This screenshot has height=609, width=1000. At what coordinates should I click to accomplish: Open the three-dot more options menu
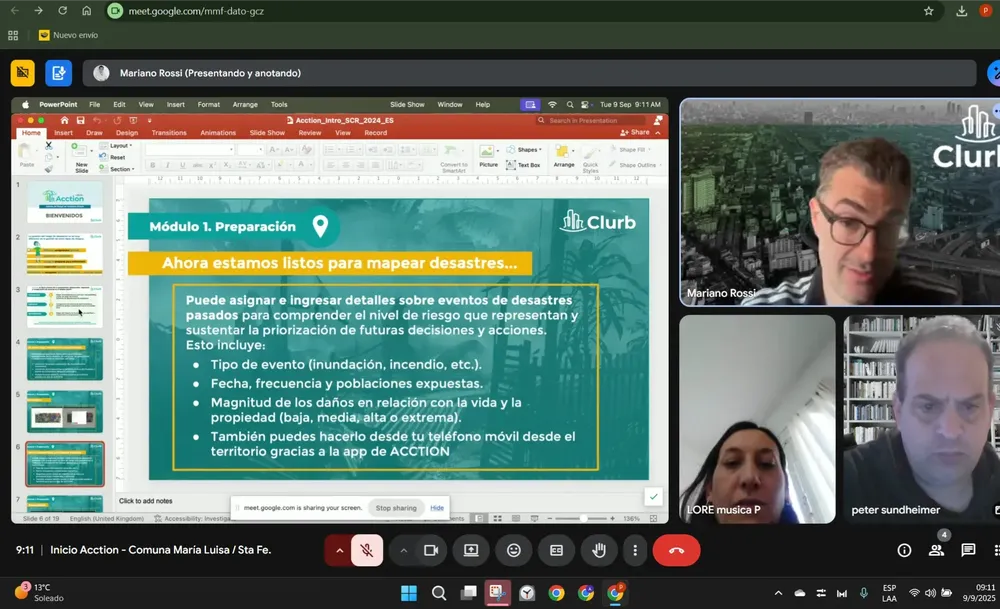pos(635,550)
